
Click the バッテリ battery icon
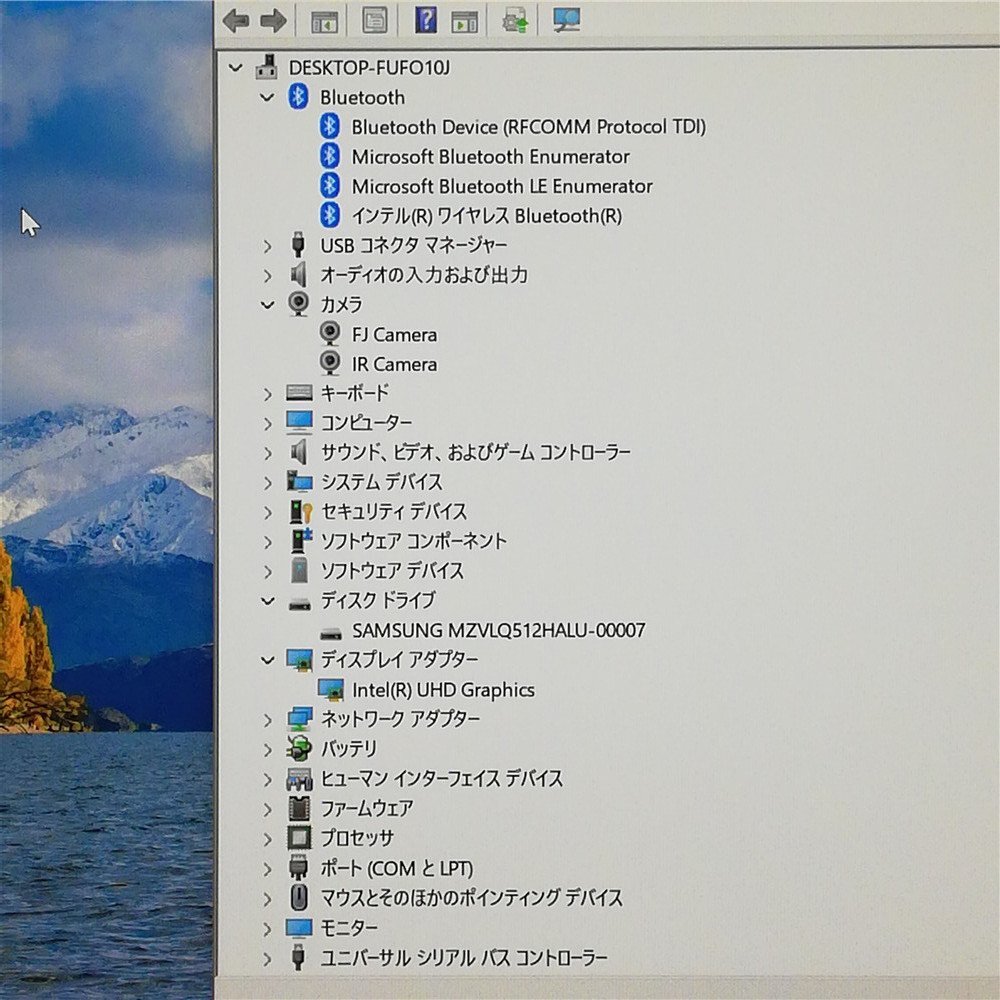299,748
